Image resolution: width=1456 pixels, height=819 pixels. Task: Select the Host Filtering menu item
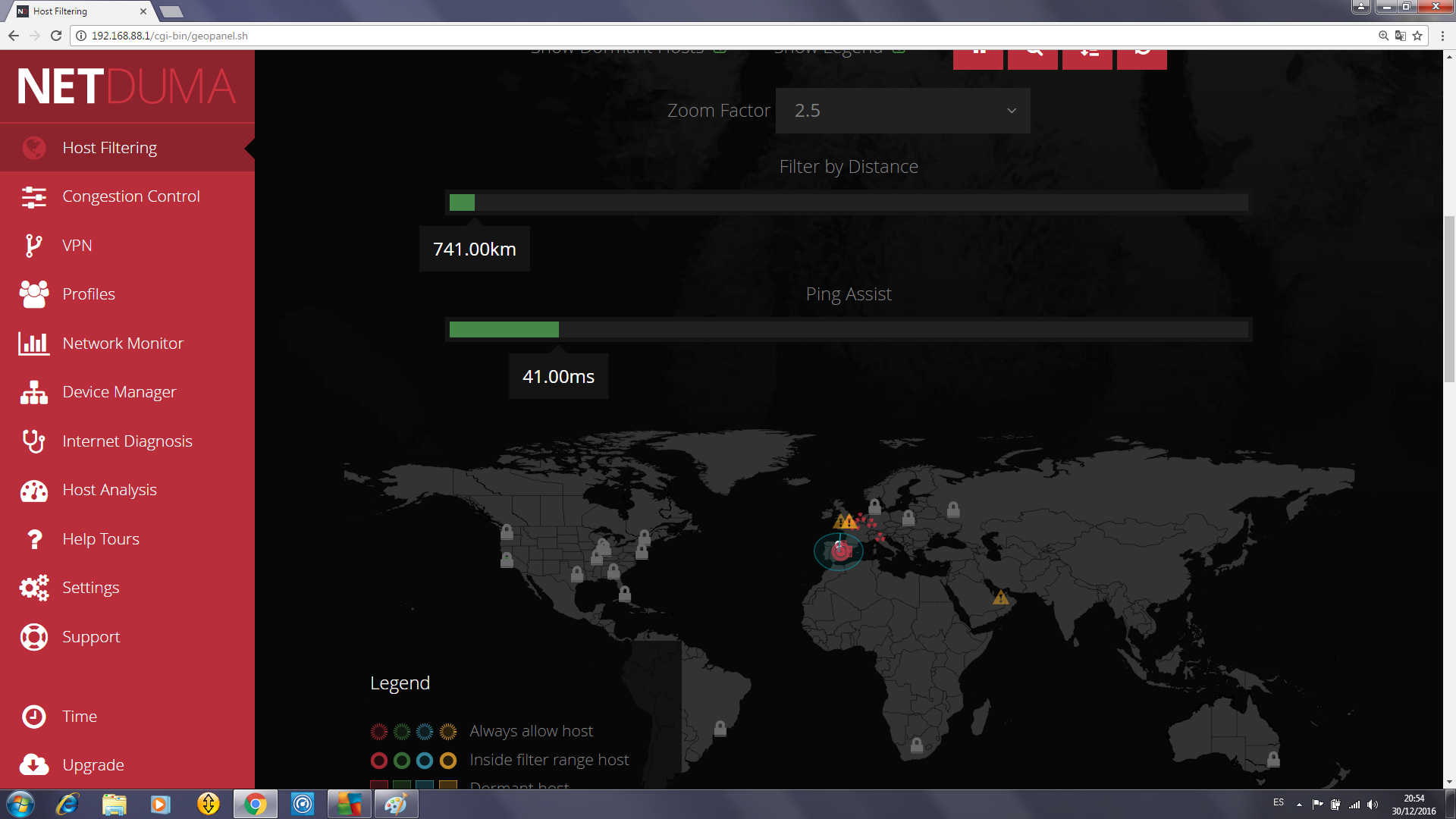tap(109, 148)
